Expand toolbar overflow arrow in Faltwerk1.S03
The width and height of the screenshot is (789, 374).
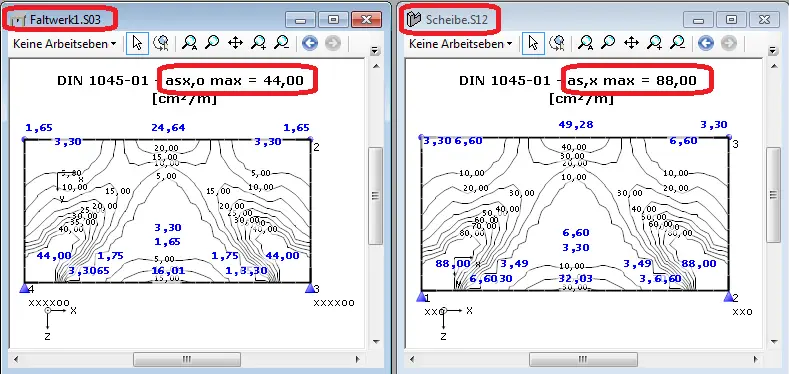click(x=374, y=50)
